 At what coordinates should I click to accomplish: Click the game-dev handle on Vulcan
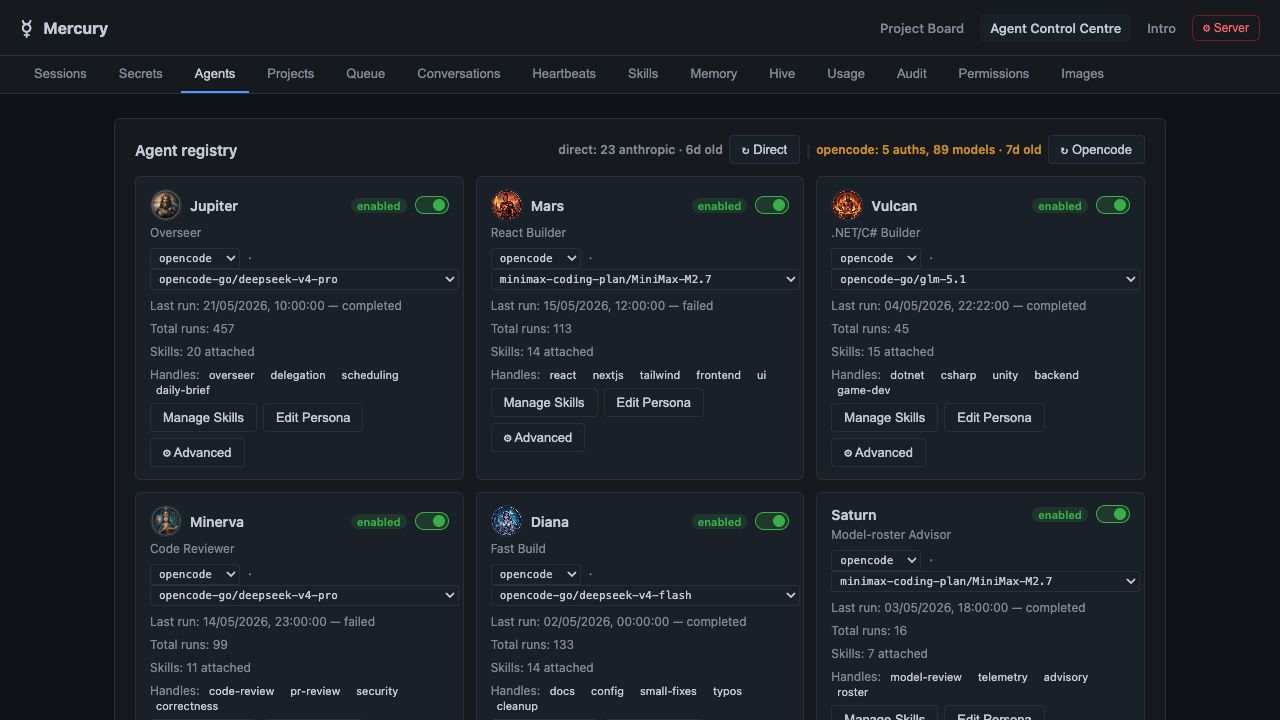coord(863,390)
